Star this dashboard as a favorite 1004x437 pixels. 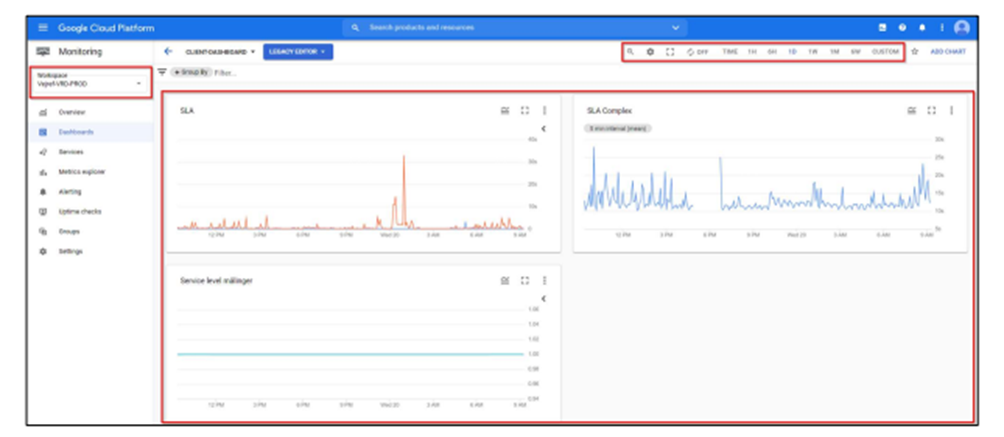pyautogui.click(x=915, y=51)
